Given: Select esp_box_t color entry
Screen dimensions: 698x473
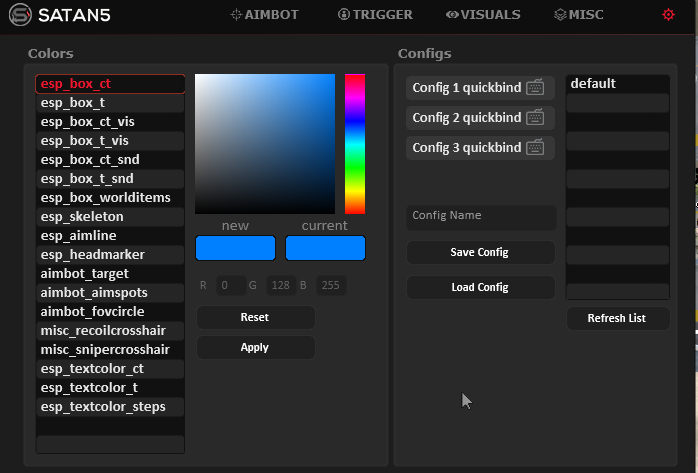Looking at the screenshot, I should point(110,103).
